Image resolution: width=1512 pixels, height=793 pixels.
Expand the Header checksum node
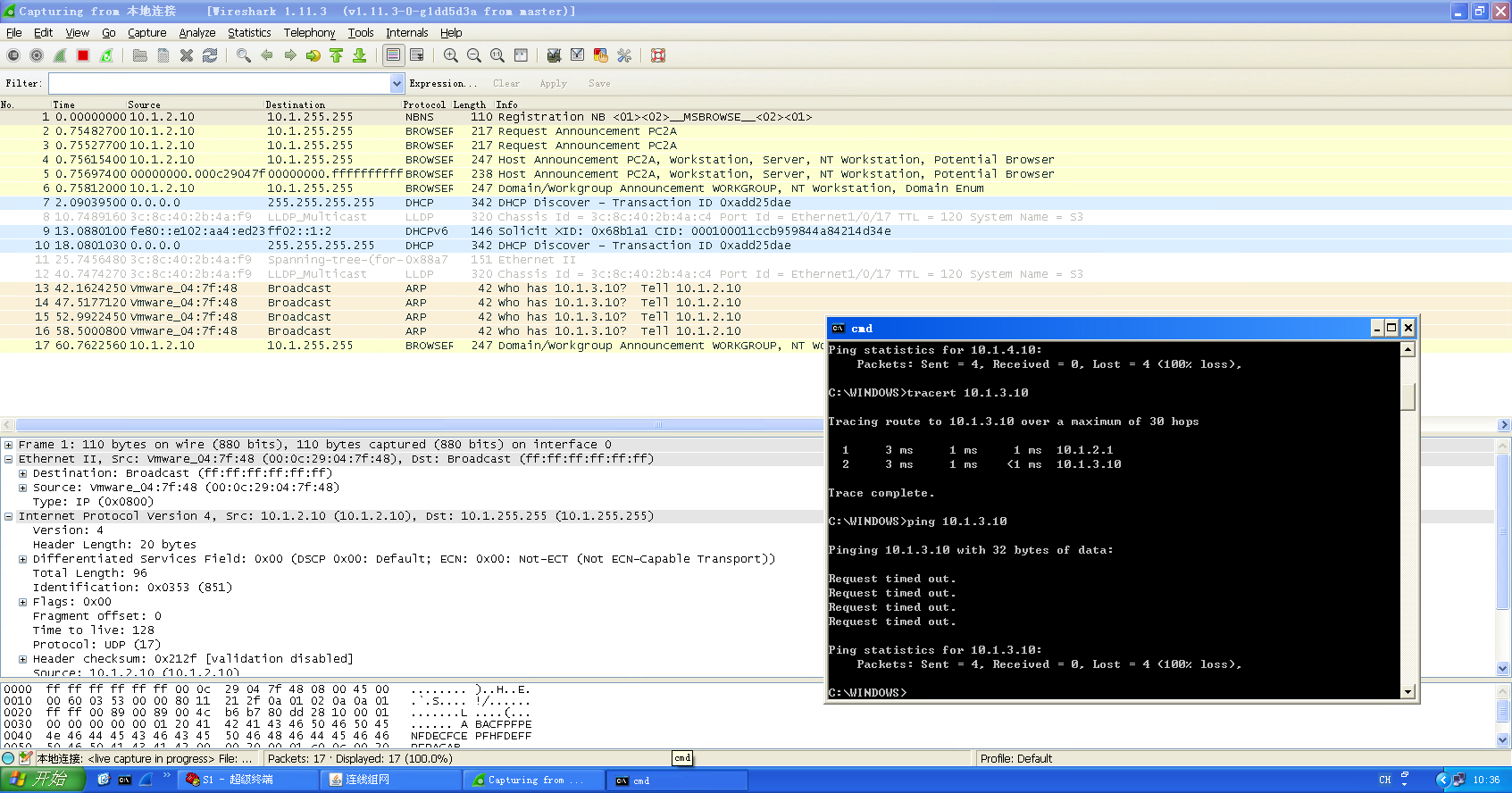[23, 659]
